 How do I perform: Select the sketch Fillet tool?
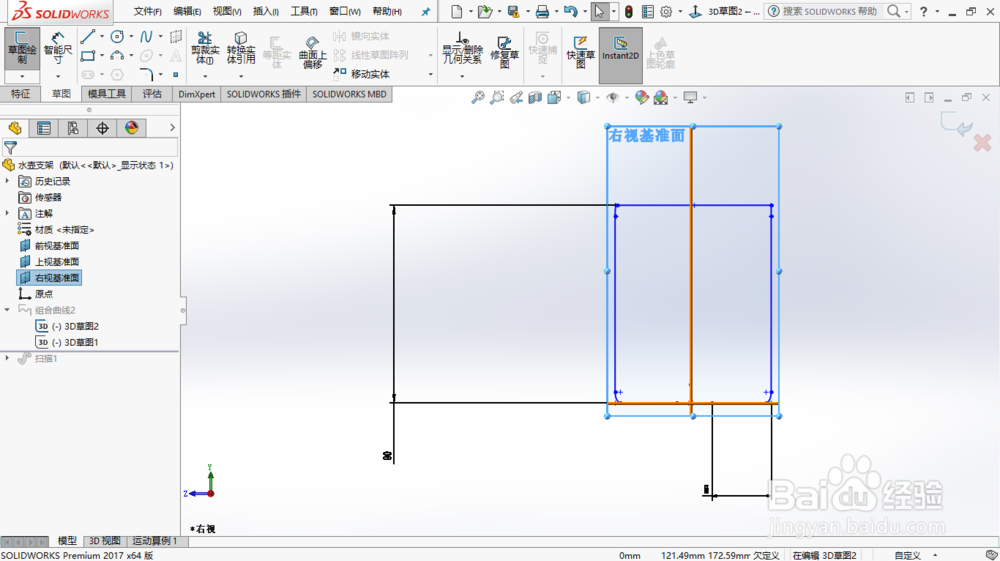146,74
